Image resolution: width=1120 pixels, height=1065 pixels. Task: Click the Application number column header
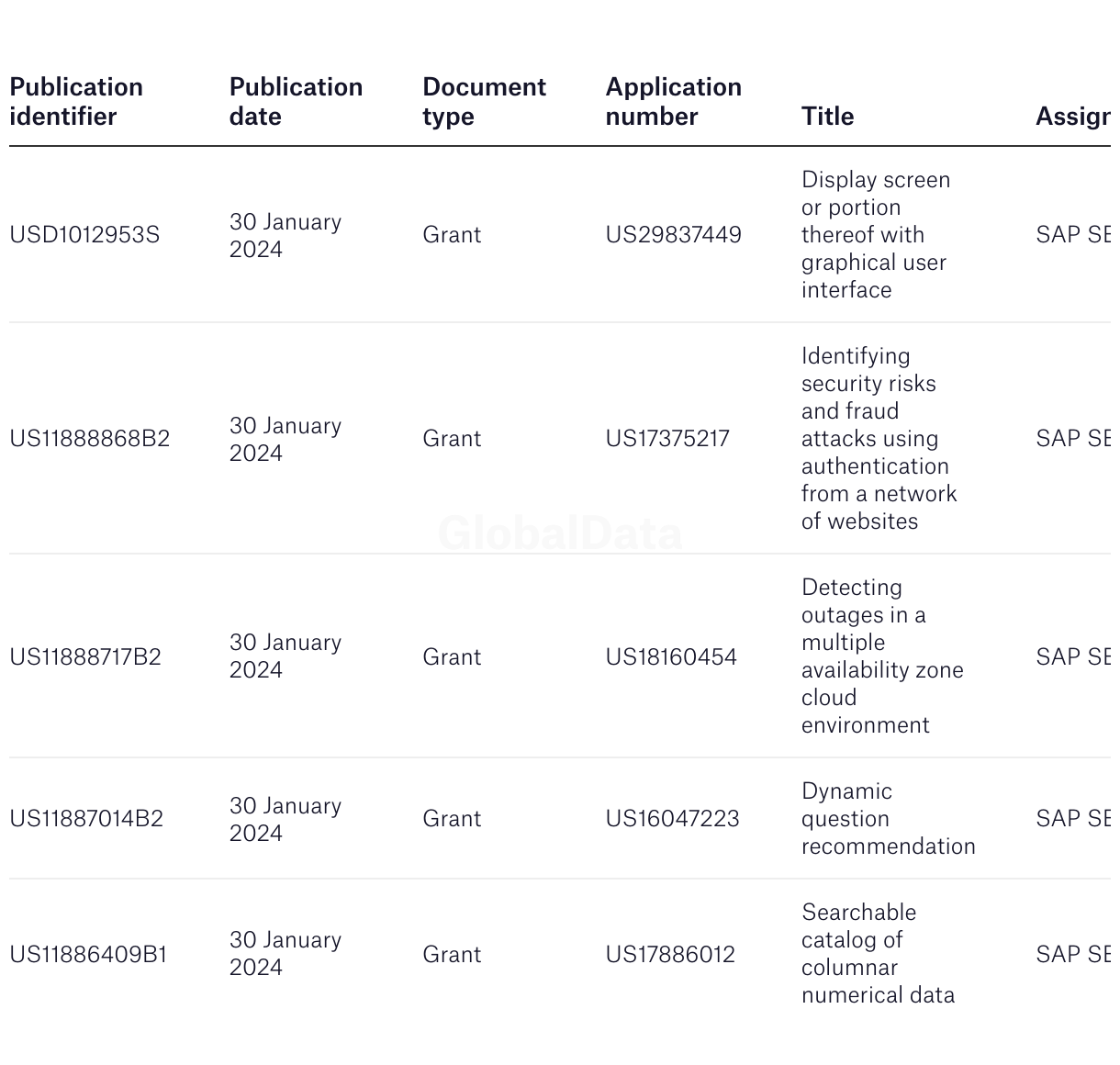(x=673, y=102)
